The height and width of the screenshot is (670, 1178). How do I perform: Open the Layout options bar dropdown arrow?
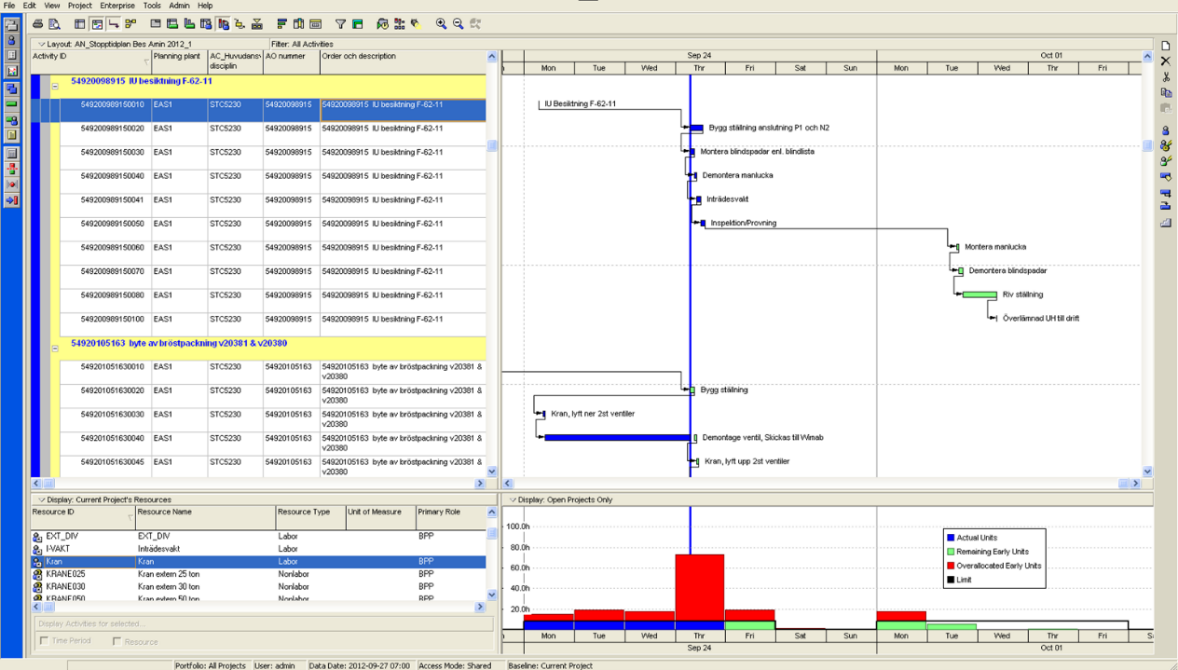pos(41,44)
